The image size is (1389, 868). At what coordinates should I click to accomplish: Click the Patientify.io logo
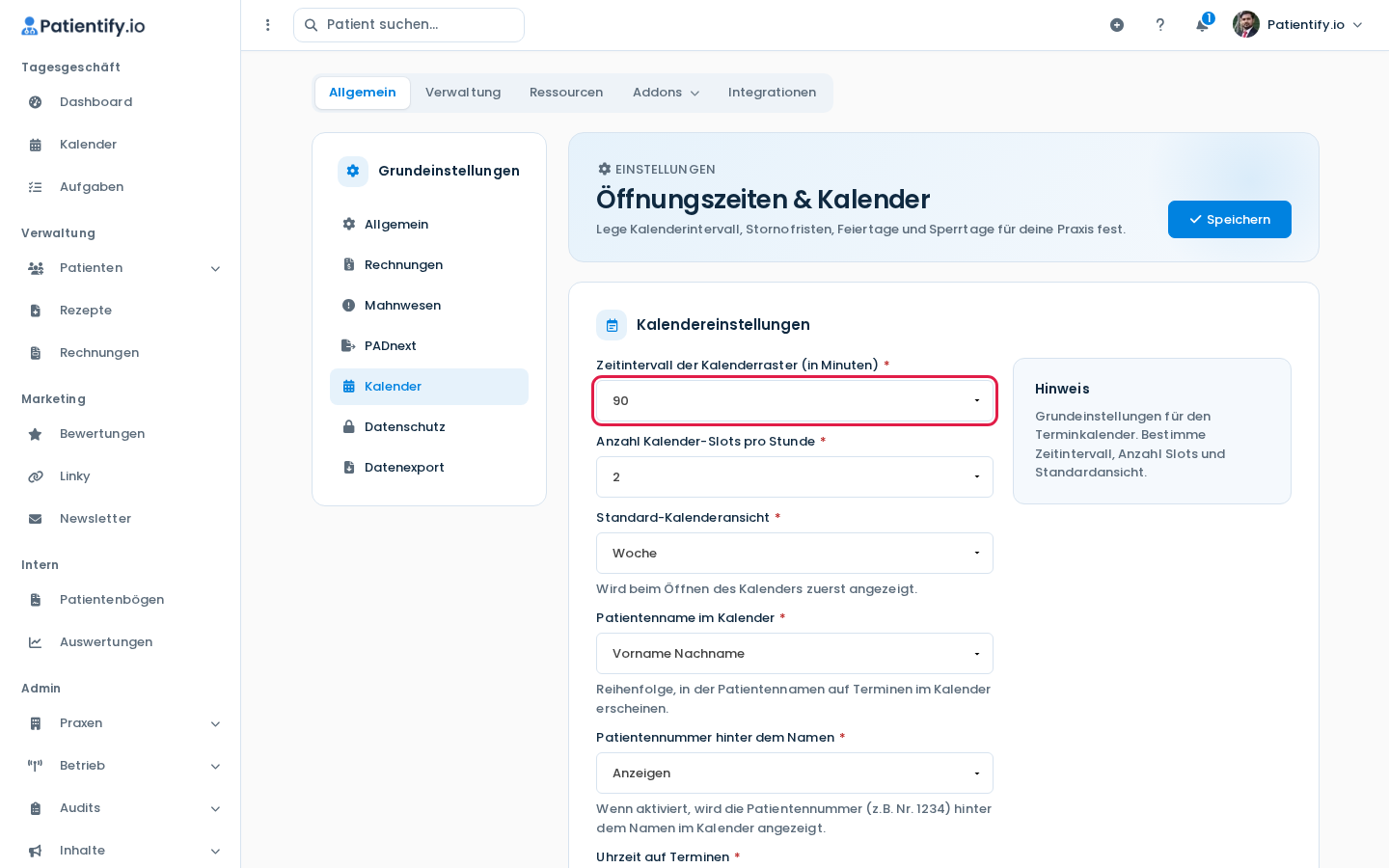(x=83, y=26)
